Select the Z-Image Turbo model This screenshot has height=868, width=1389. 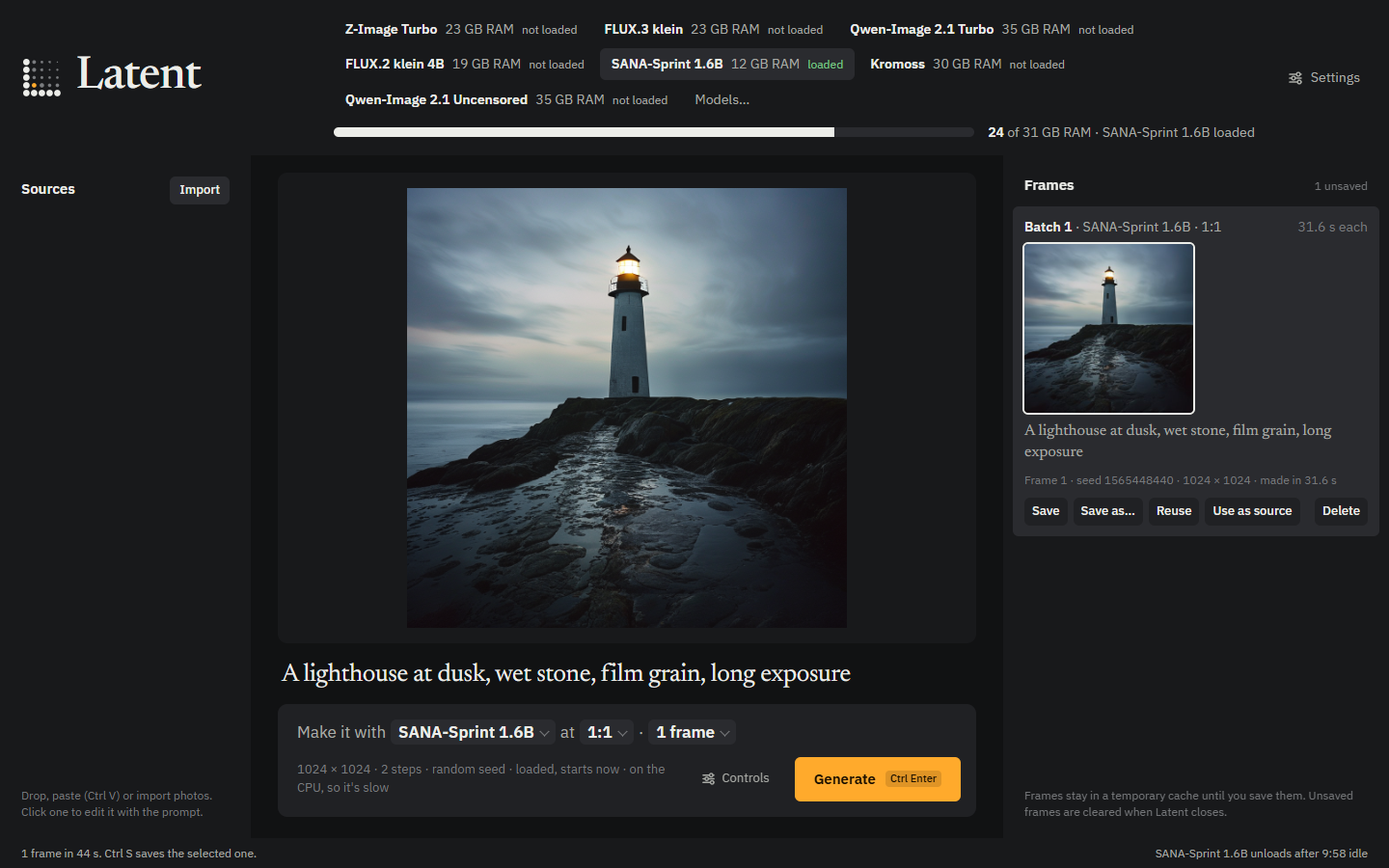[461, 30]
